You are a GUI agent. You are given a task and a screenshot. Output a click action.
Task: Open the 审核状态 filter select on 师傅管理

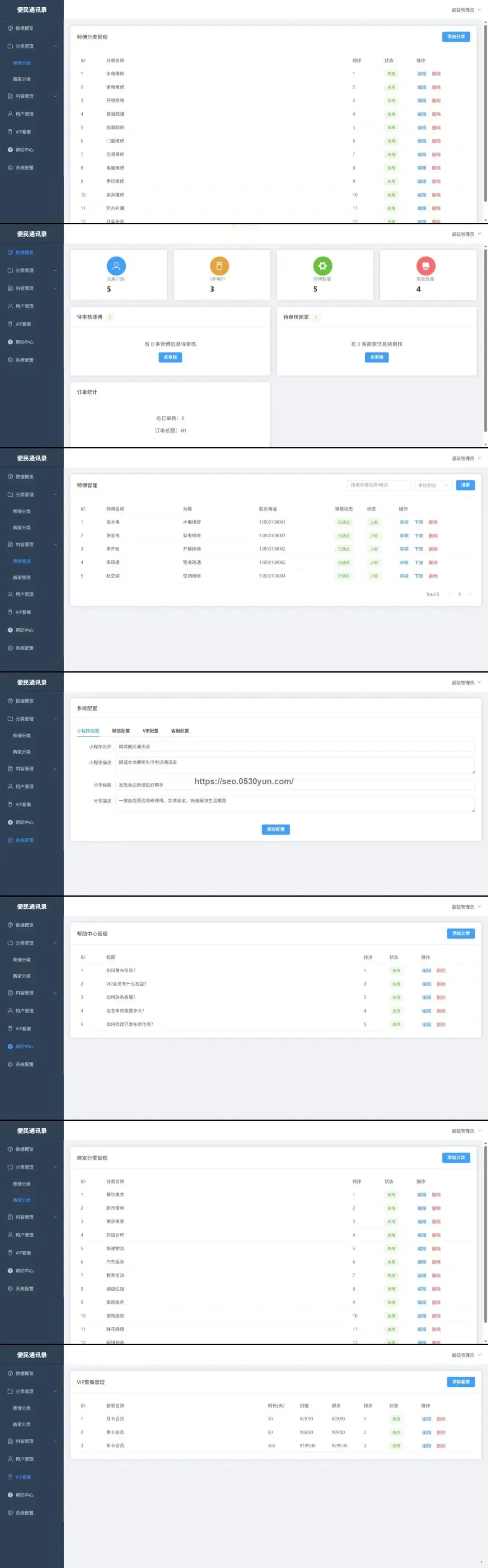(x=433, y=485)
